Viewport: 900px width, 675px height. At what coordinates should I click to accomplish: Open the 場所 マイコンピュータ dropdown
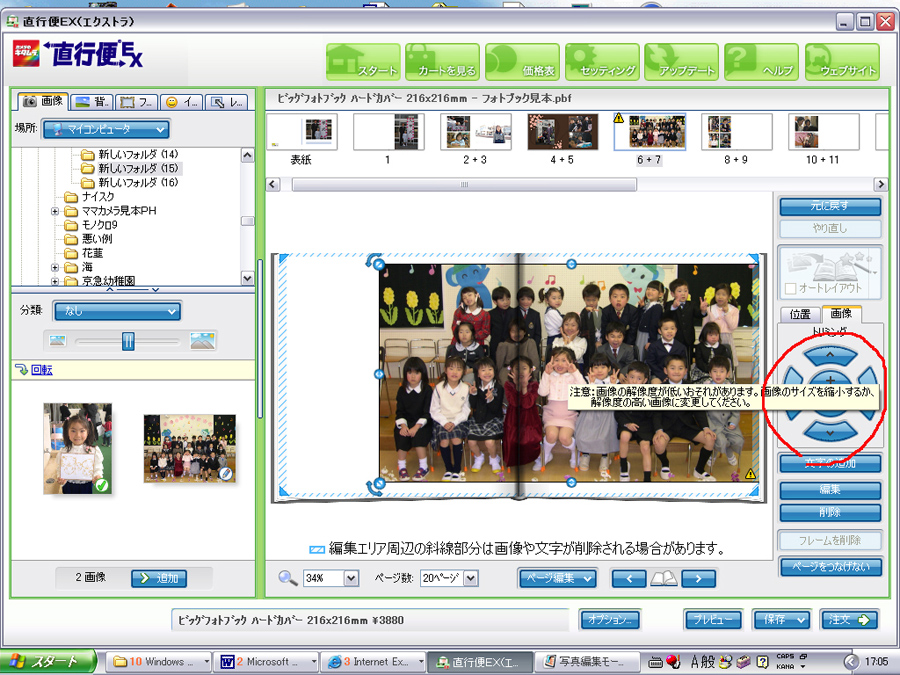(105, 129)
